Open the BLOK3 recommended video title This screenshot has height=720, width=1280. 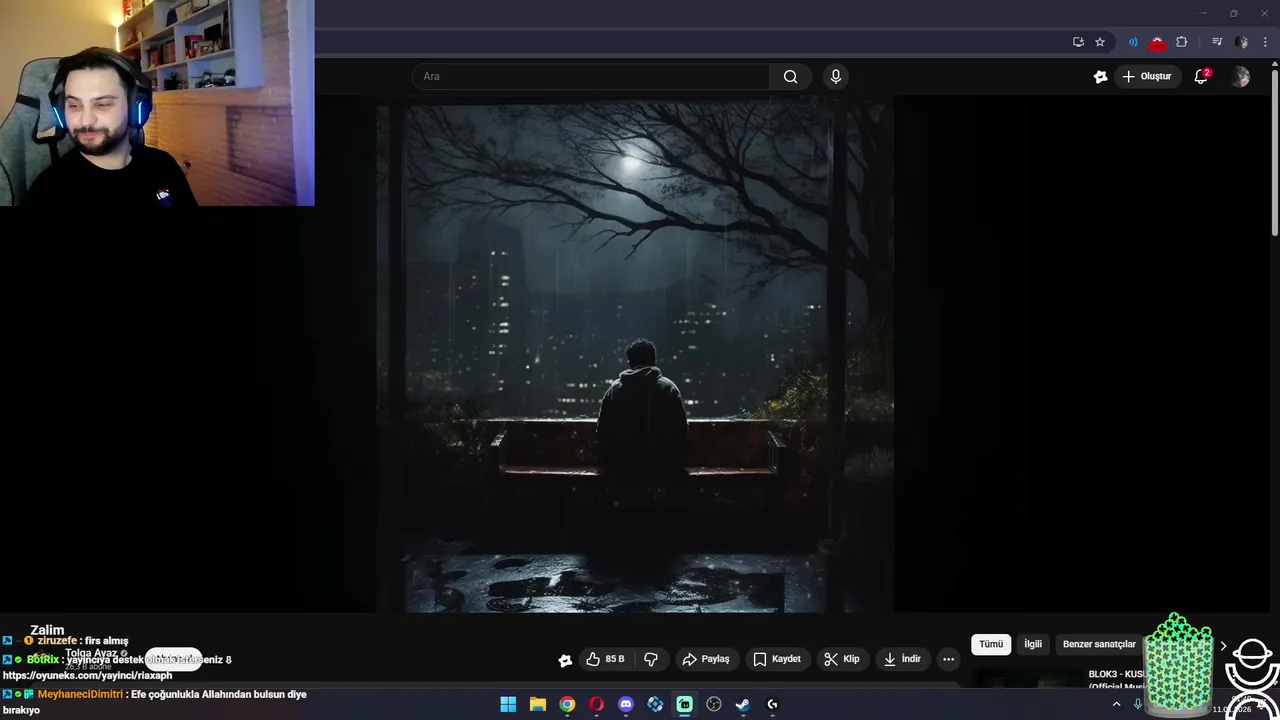(1118, 680)
